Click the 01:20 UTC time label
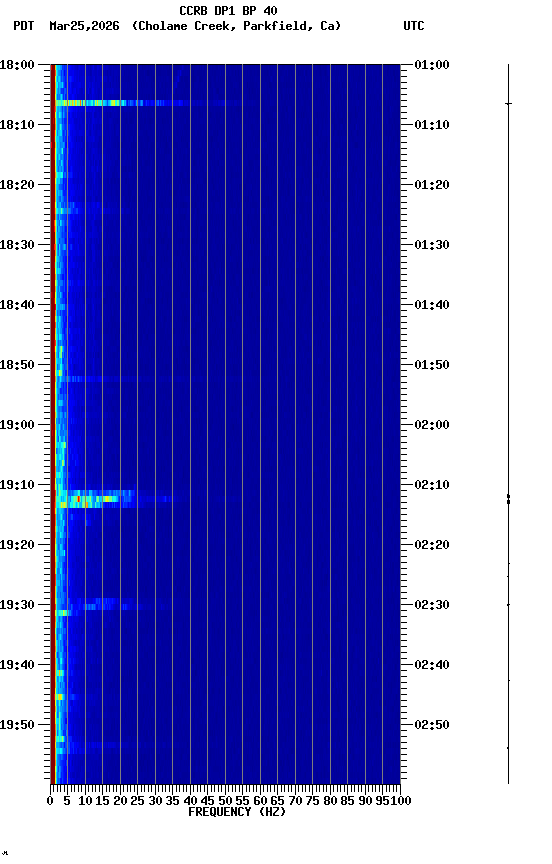The height and width of the screenshot is (864, 552). pyautogui.click(x=432, y=185)
